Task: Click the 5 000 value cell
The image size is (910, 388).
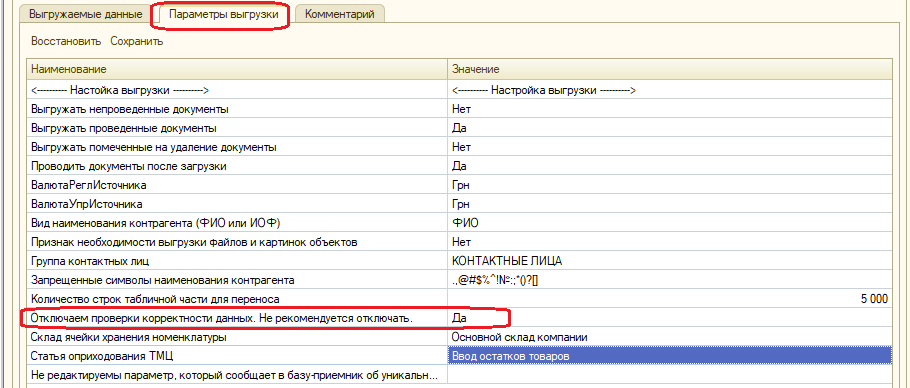Action: 670,299
